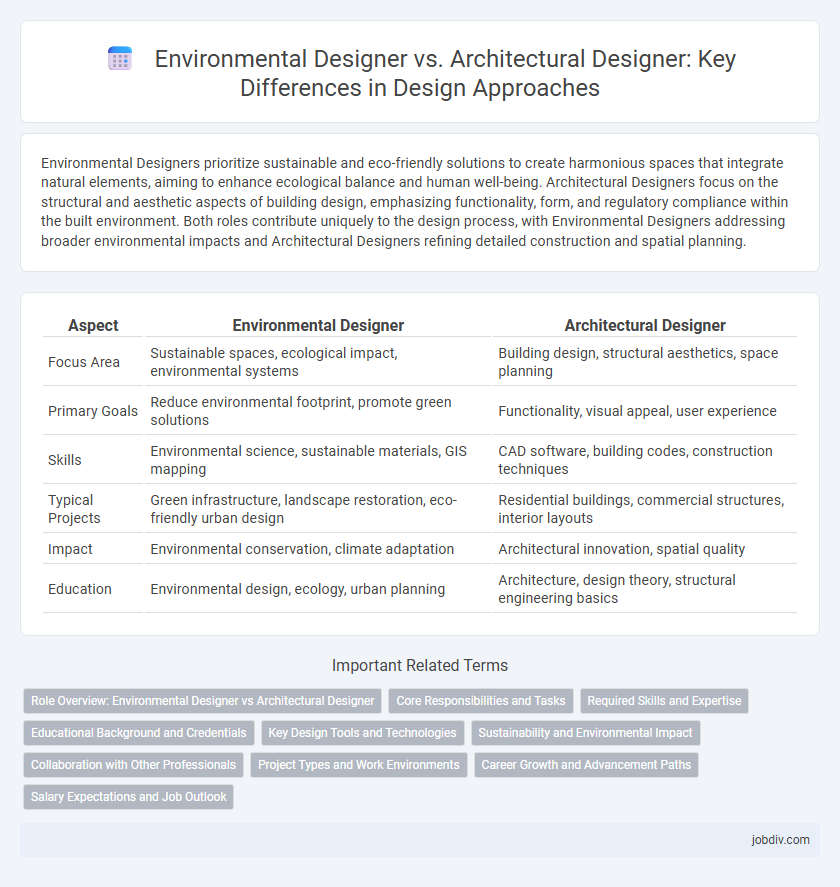This screenshot has width=840, height=887.
Task: Click cell 'Environmental design, ecology, urban planning'
Action: point(318,589)
